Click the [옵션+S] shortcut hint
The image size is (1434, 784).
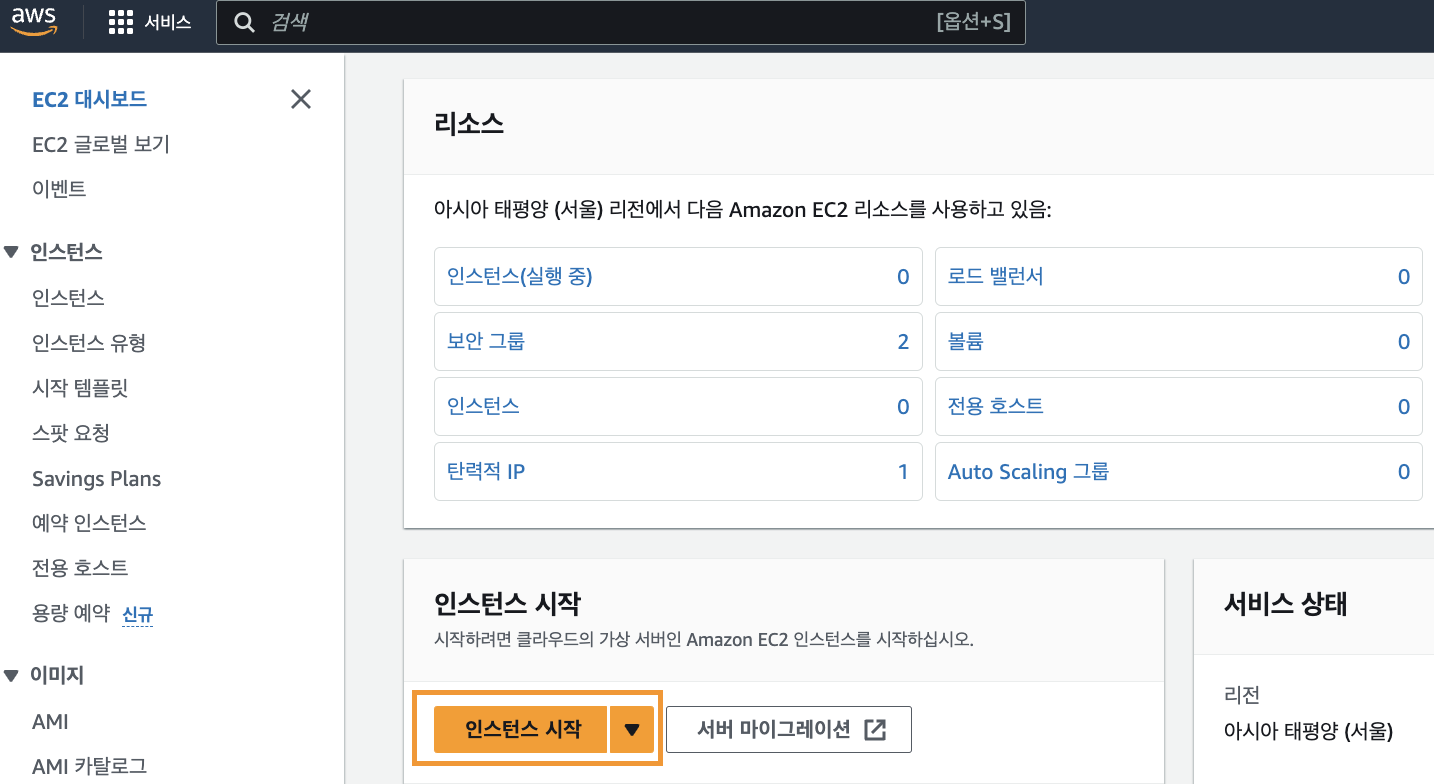[x=973, y=22]
